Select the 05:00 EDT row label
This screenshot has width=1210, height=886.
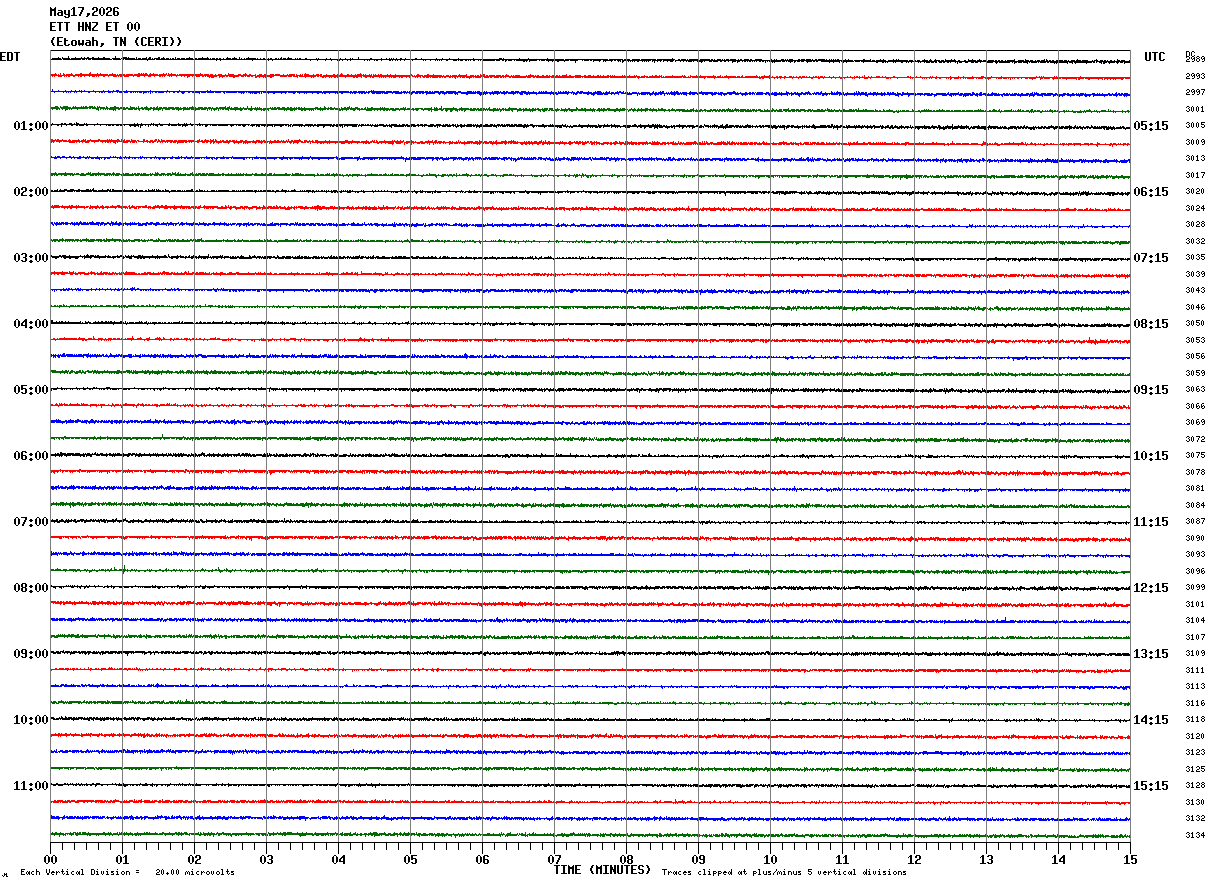click(31, 390)
